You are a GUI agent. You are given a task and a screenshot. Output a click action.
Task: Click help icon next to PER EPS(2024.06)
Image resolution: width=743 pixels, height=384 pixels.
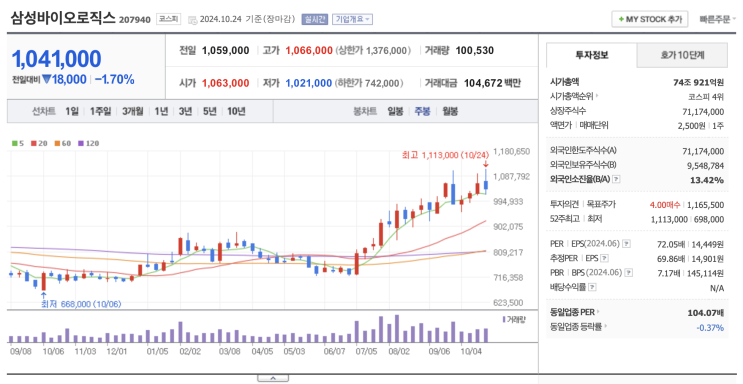(626, 244)
